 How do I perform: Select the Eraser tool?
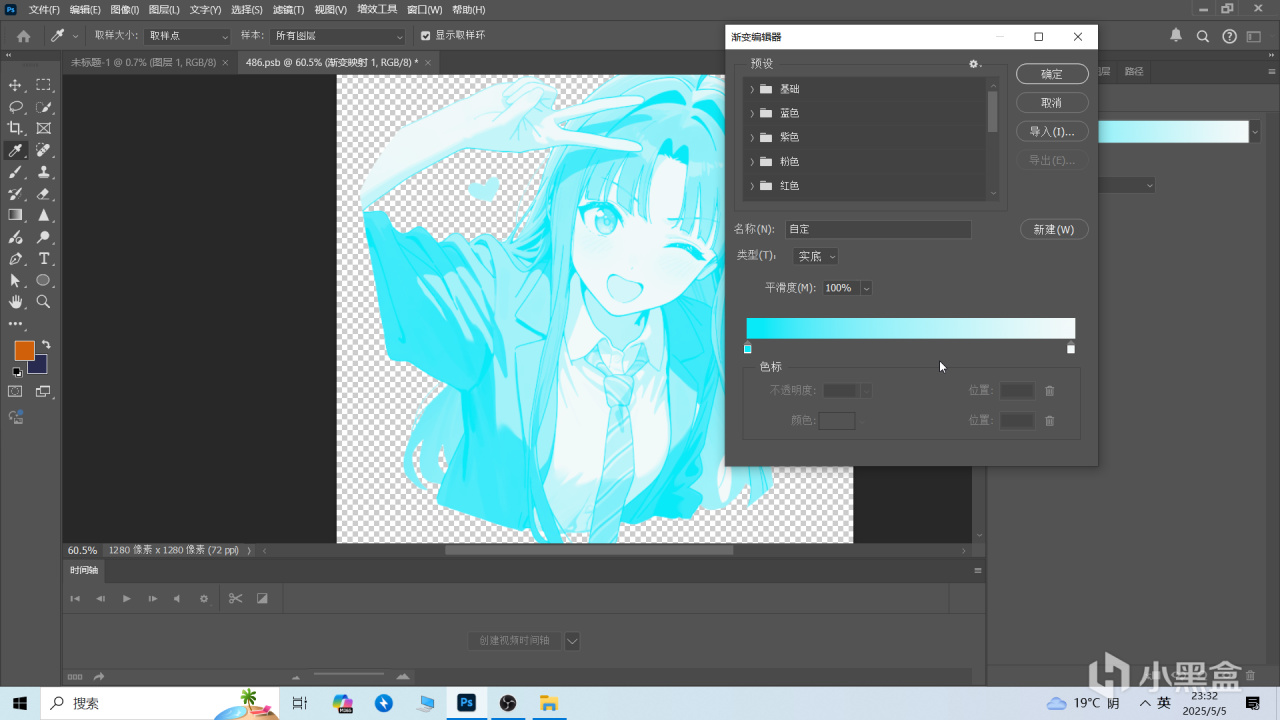pos(44,194)
